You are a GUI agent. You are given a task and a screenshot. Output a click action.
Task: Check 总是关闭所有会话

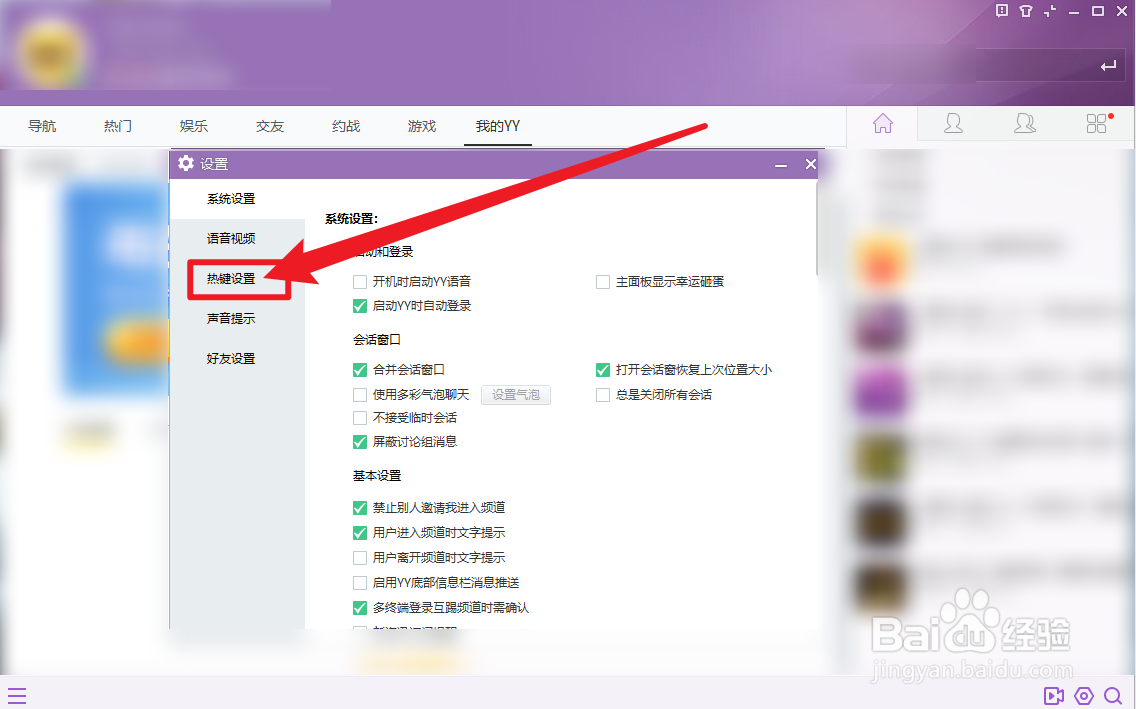603,395
